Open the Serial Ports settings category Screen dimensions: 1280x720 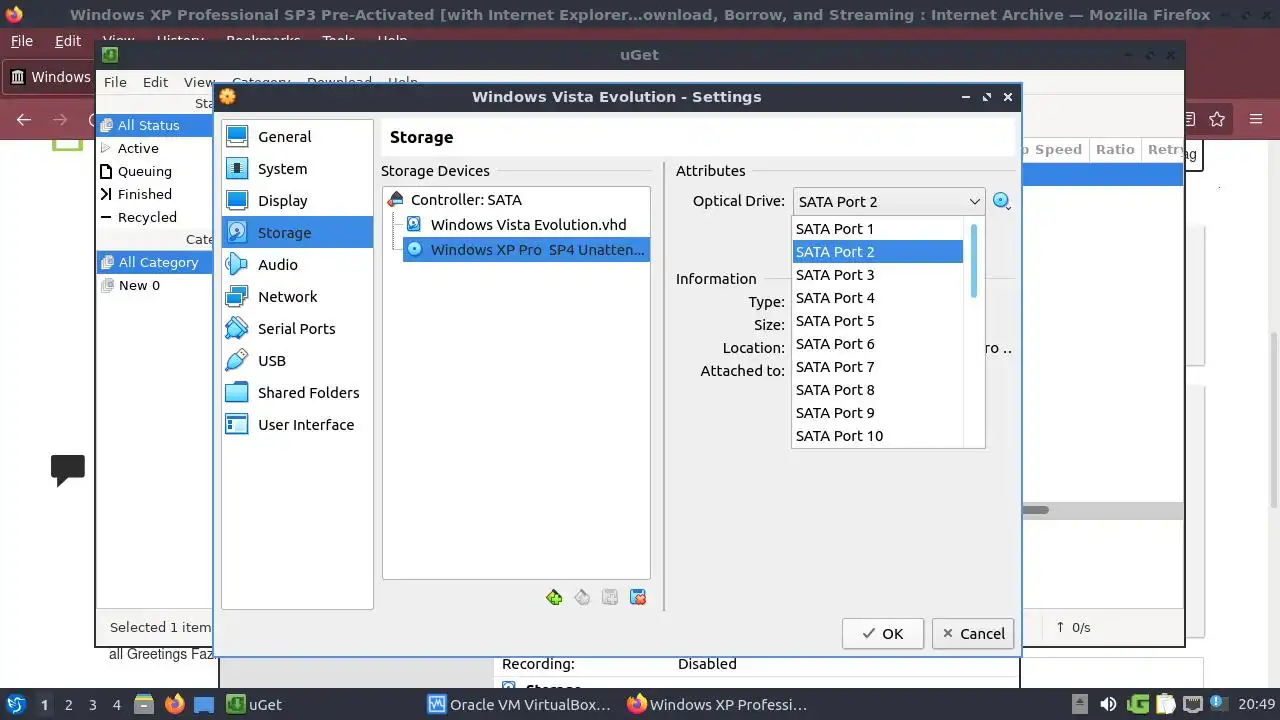(x=297, y=329)
